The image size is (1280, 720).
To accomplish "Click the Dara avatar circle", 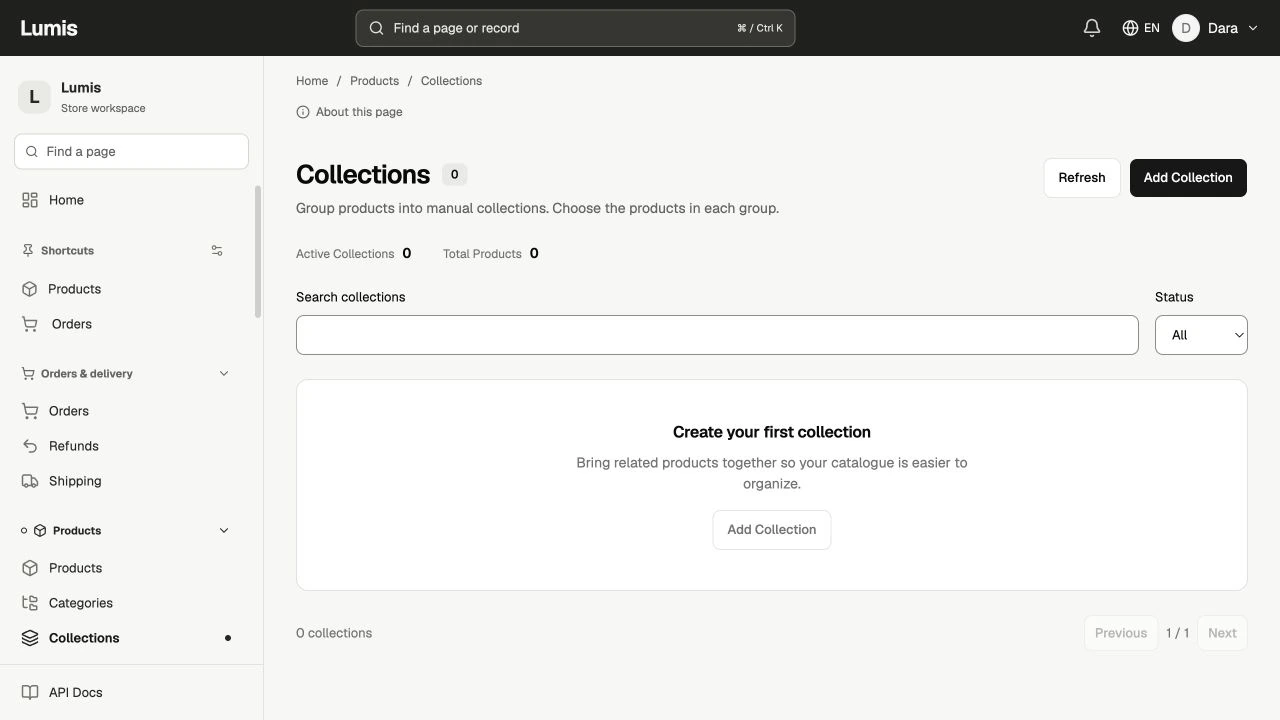I will [1185, 28].
